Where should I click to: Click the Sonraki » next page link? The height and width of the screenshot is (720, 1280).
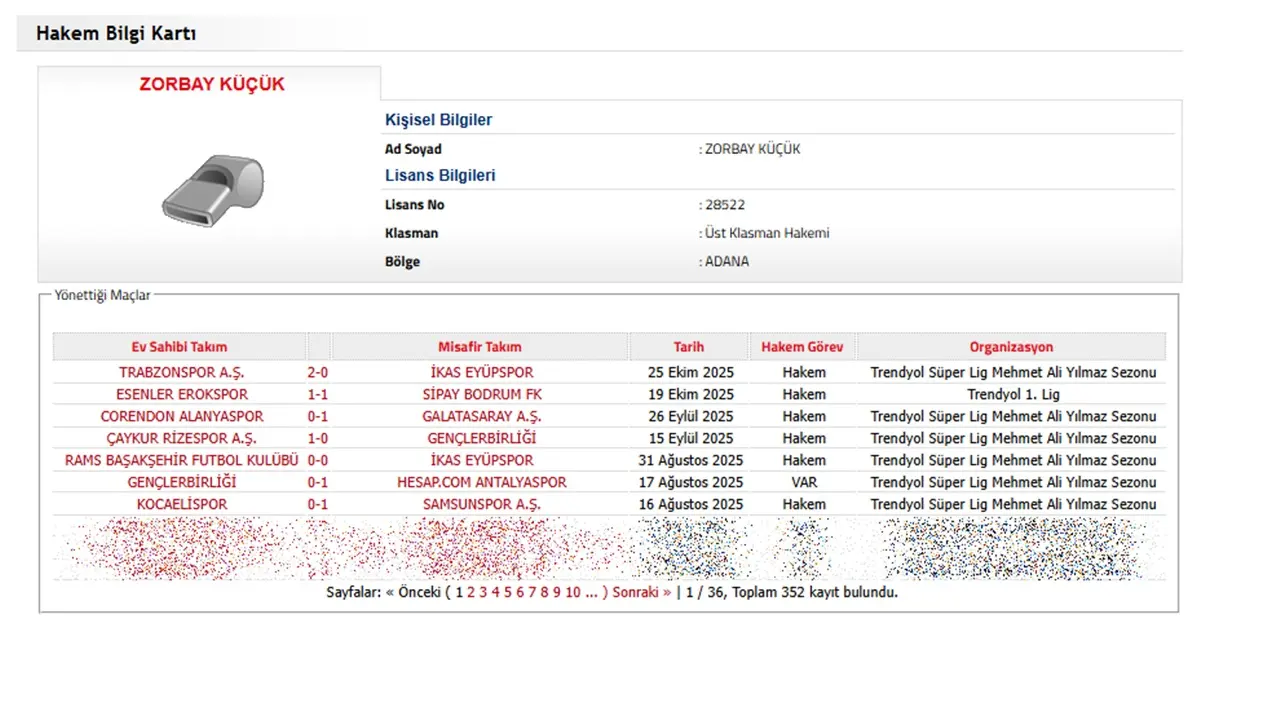641,592
